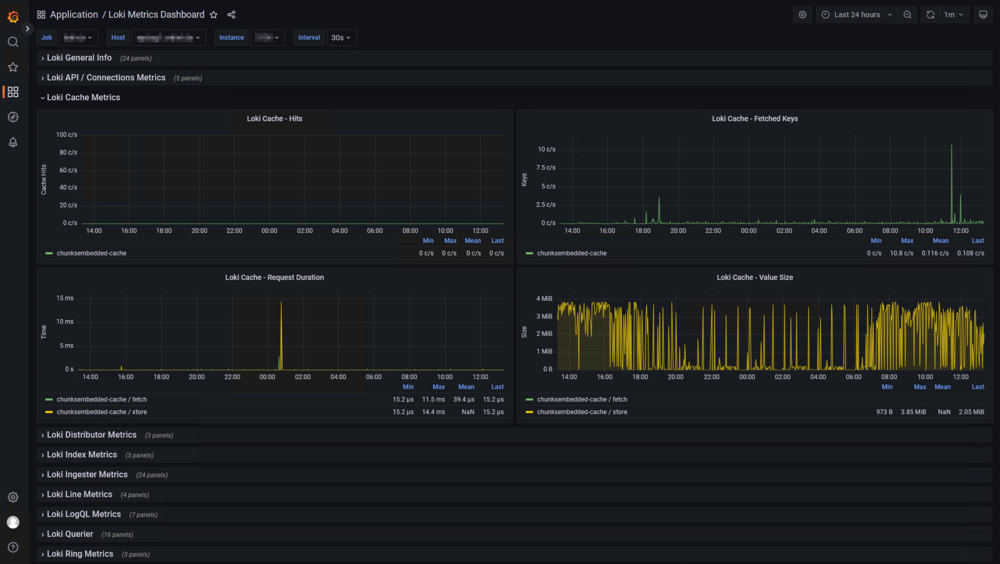1000x564 pixels.
Task: Open the Interval 30s dropdown
Action: coord(341,38)
